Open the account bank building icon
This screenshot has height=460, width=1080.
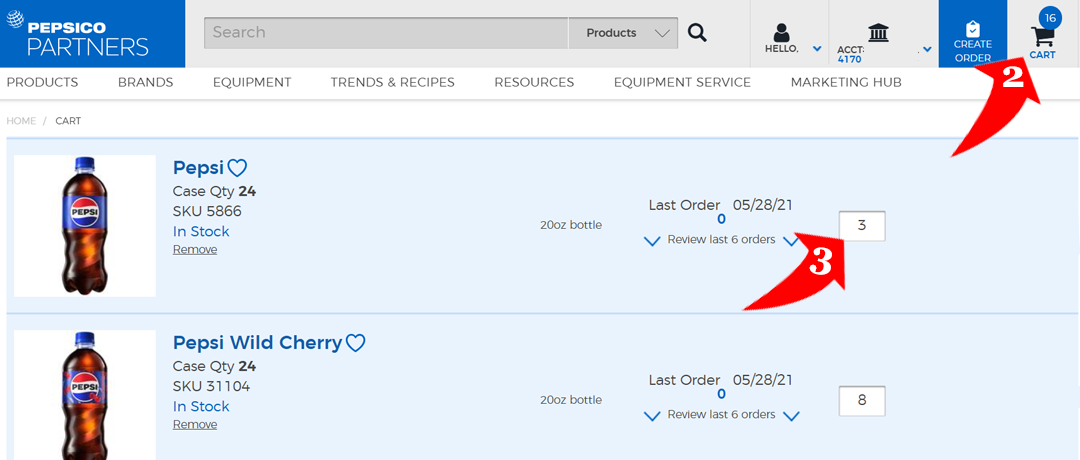point(879,33)
